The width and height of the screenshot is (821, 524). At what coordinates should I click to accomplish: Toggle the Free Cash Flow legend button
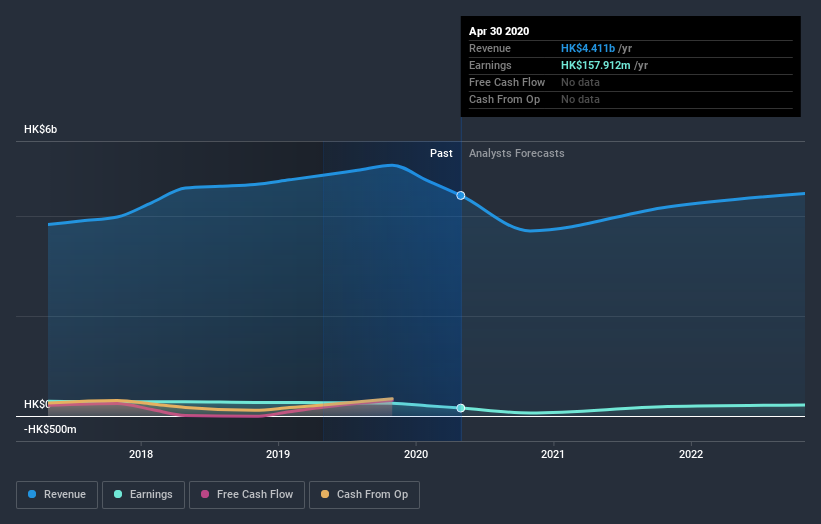[247, 495]
